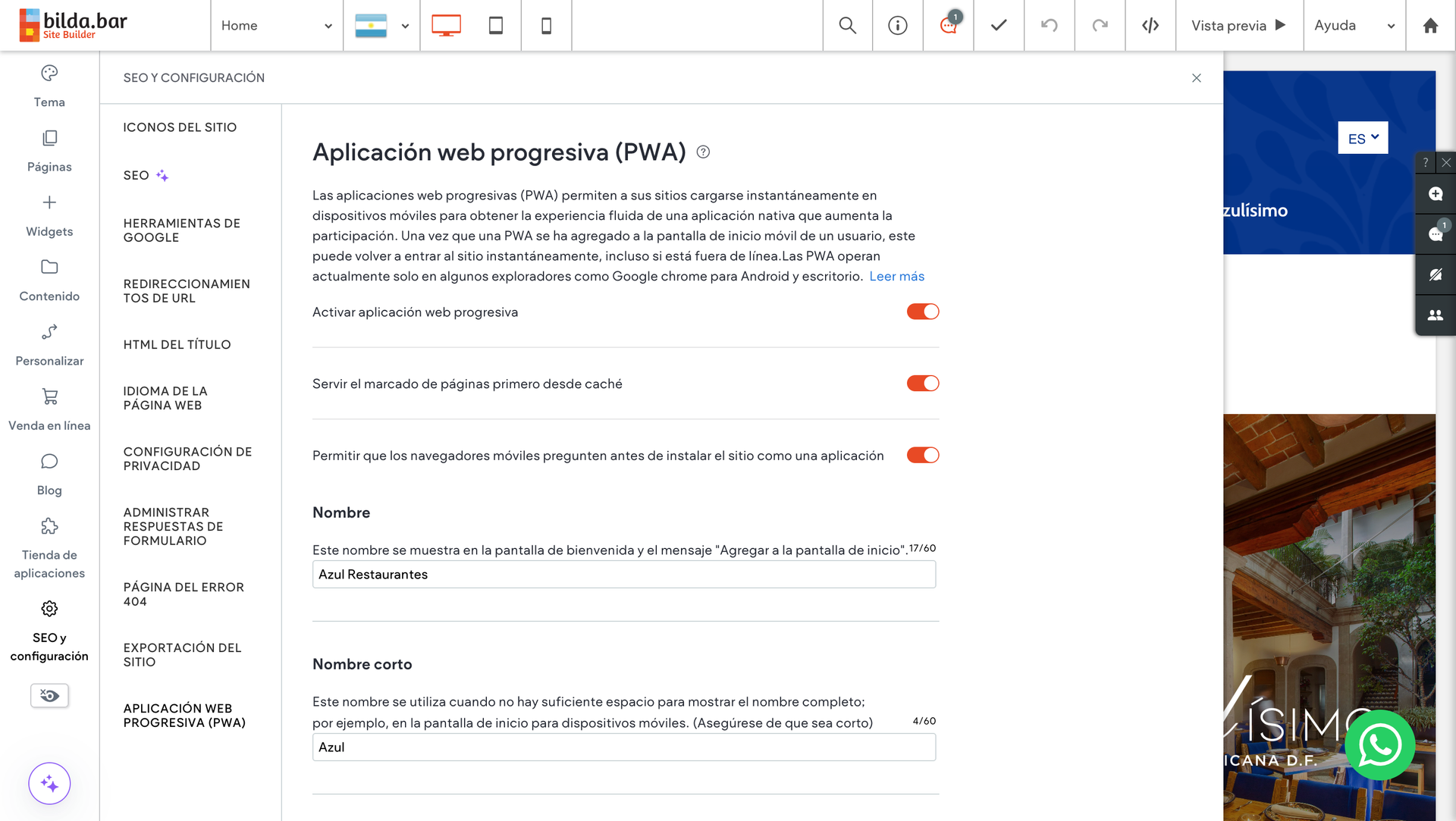Click Vista previa button
The image size is (1456, 821).
coord(1239,25)
